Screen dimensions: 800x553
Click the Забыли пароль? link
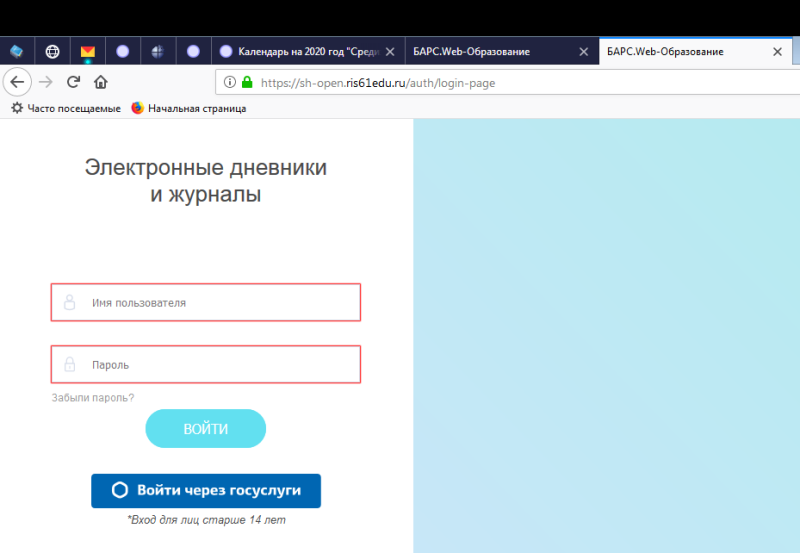click(x=92, y=398)
